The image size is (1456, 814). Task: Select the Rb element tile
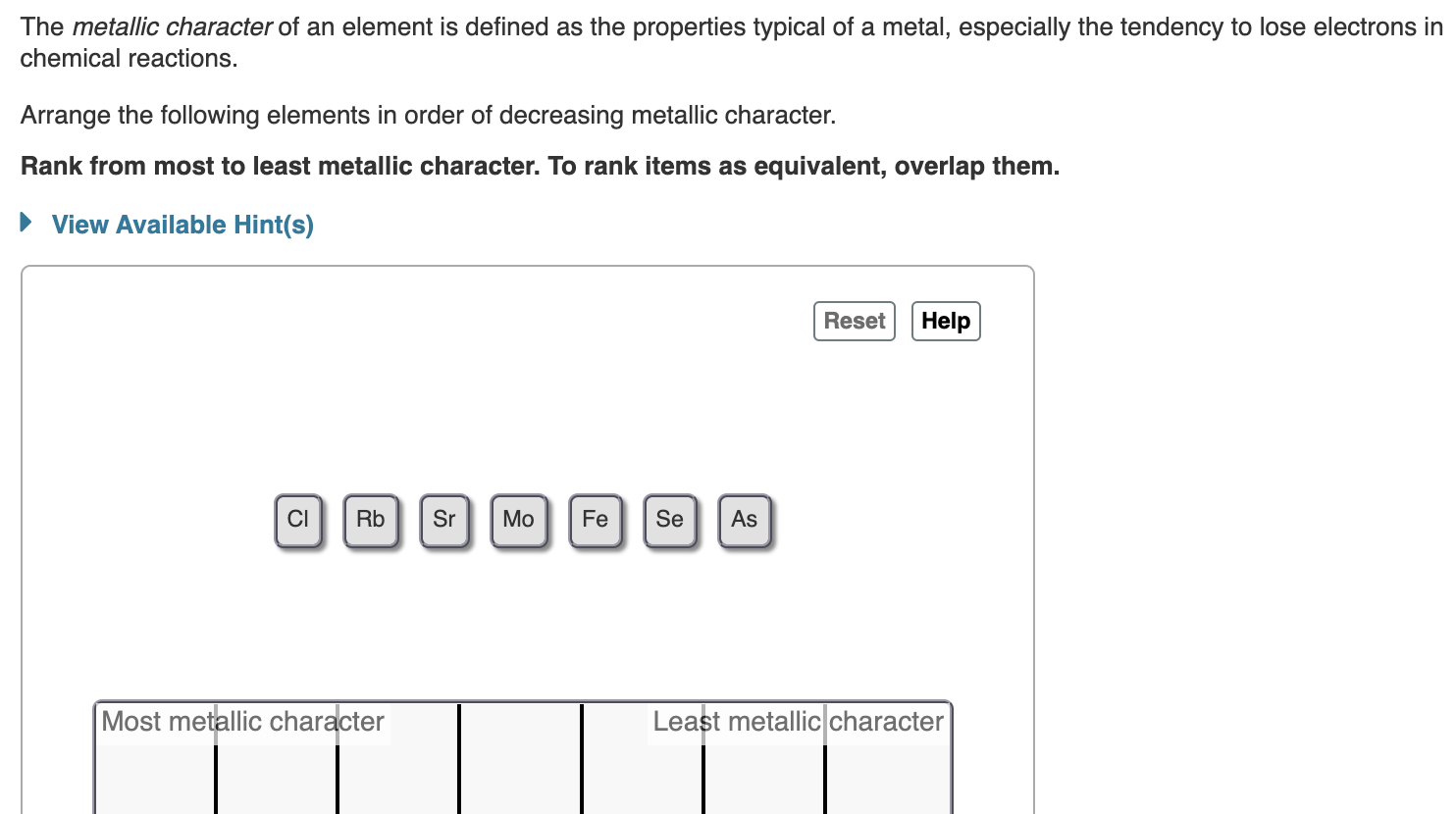click(x=370, y=520)
